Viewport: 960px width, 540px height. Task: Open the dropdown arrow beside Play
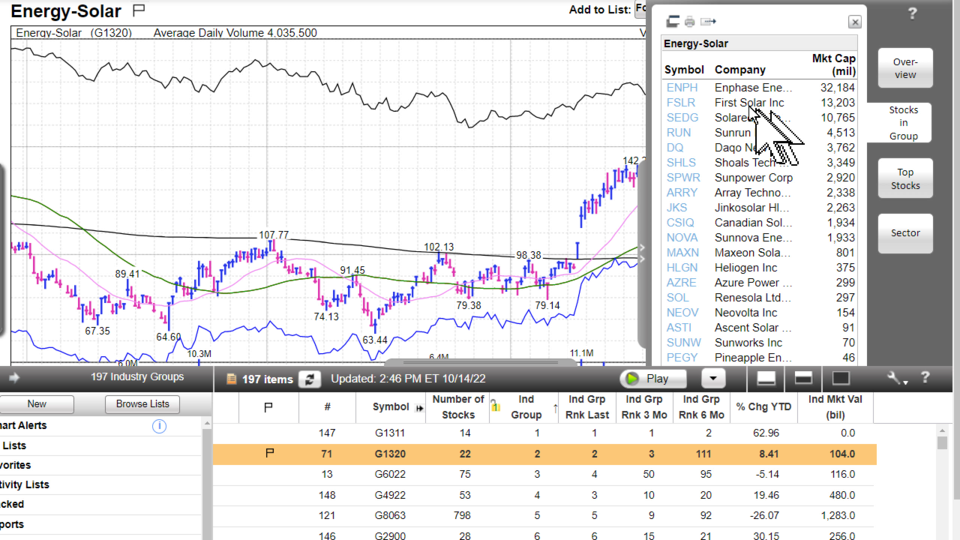point(712,379)
